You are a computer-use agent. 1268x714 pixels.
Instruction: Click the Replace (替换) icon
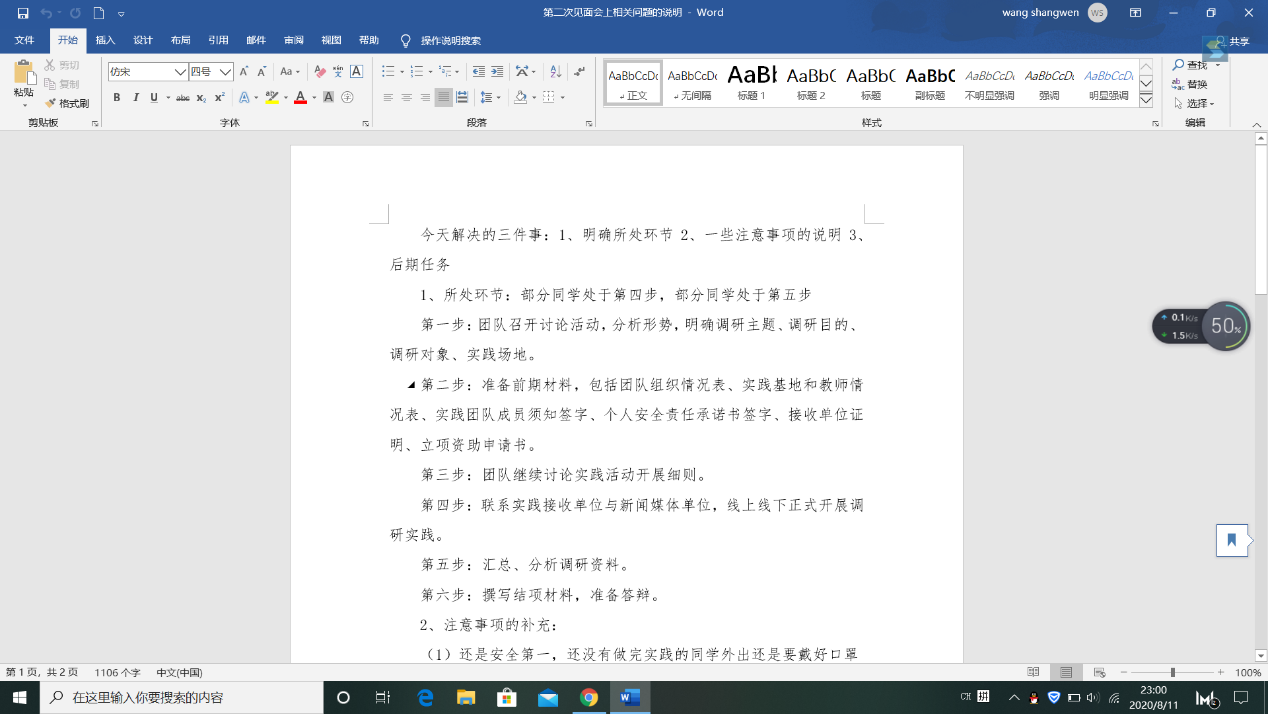coord(1190,84)
